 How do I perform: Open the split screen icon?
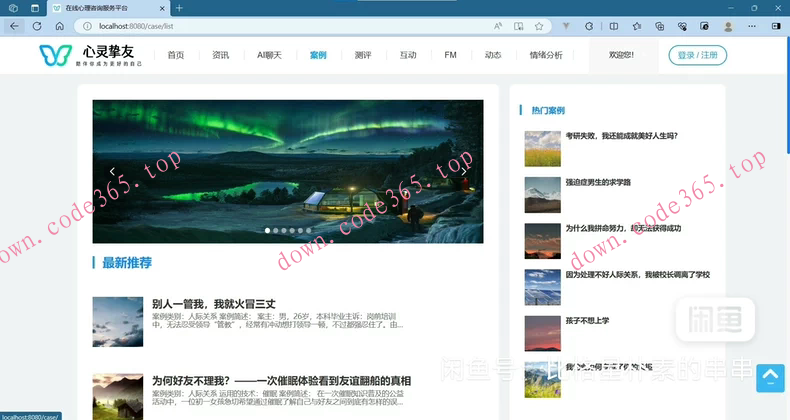pyautogui.click(x=614, y=26)
